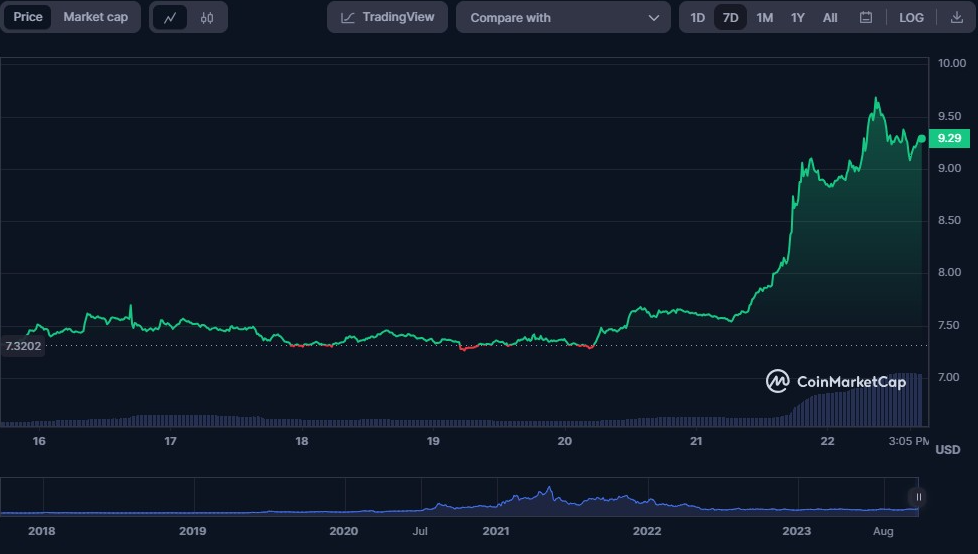Grab the range navigator handle

click(917, 497)
